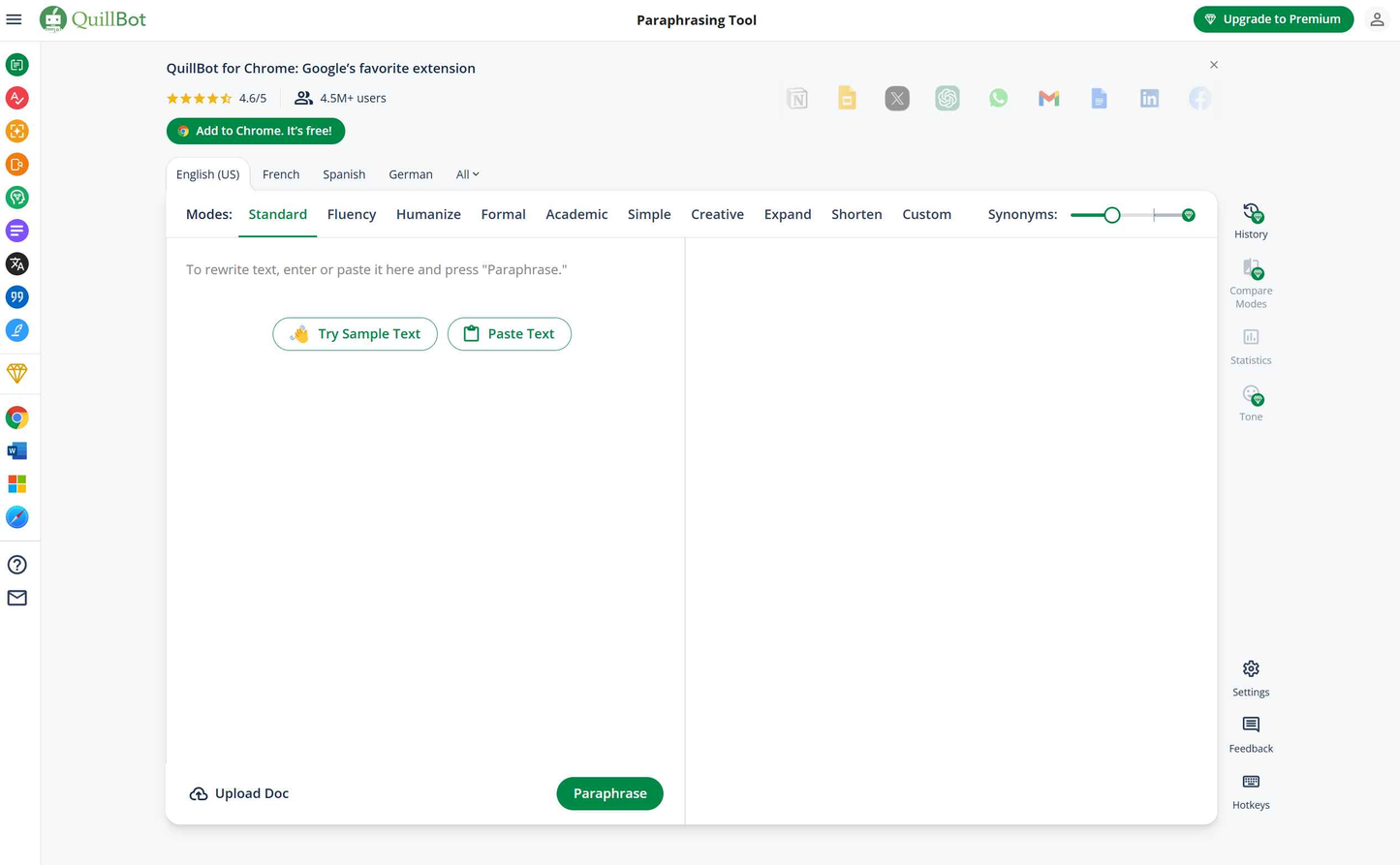The height and width of the screenshot is (865, 1400).
Task: Select the English (US) language tab
Action: click(207, 174)
